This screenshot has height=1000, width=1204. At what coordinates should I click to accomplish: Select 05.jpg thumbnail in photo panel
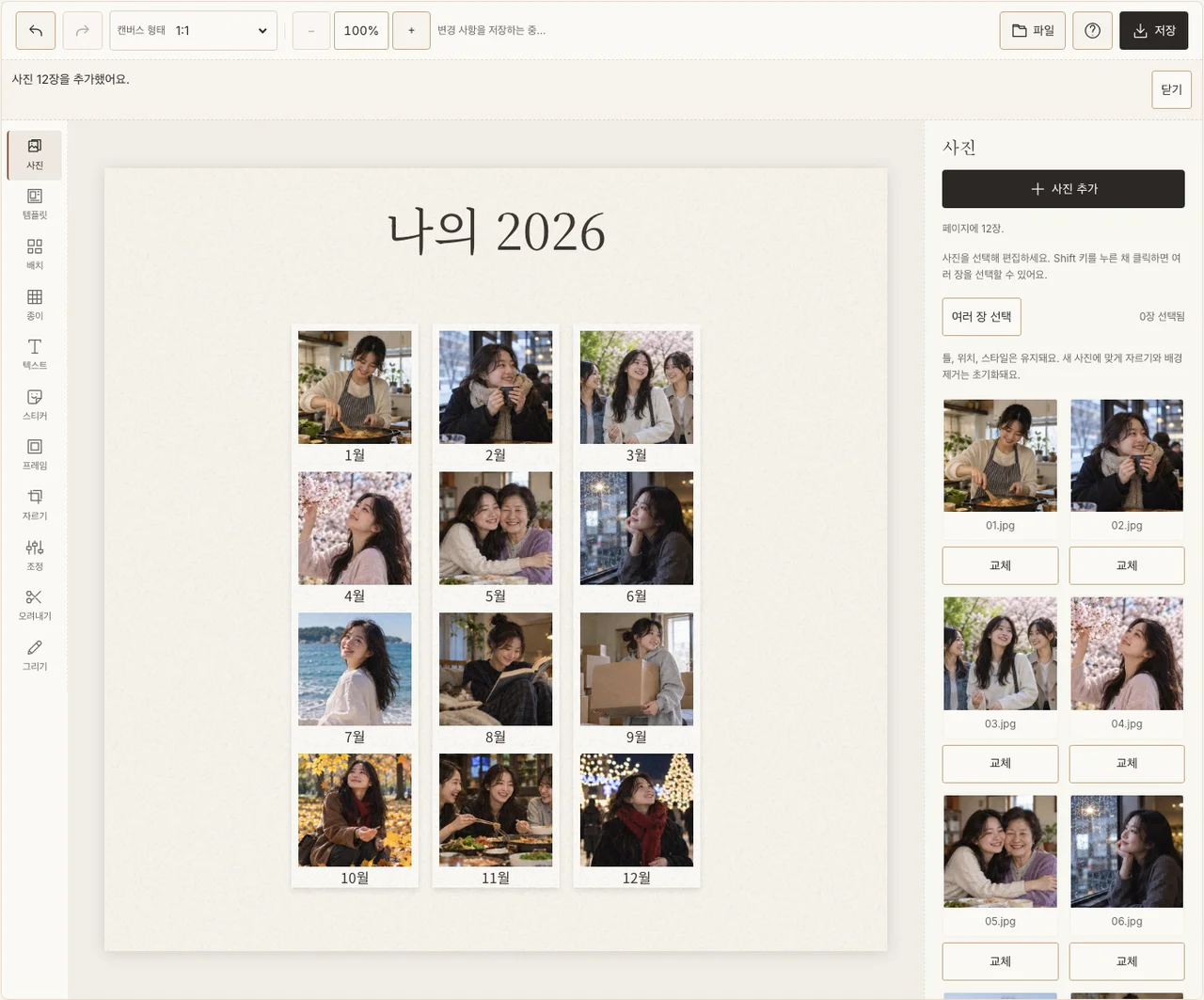click(1001, 851)
